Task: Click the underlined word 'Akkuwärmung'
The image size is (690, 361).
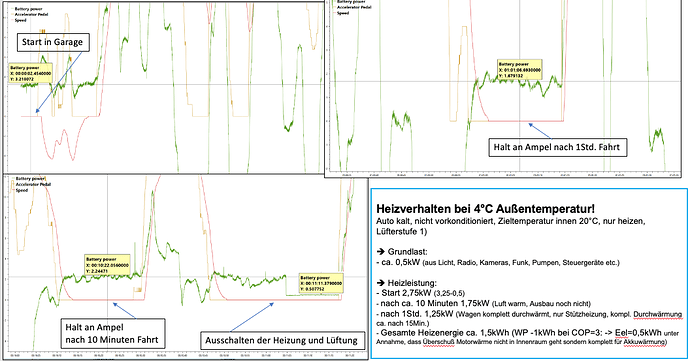Action: tap(644, 342)
